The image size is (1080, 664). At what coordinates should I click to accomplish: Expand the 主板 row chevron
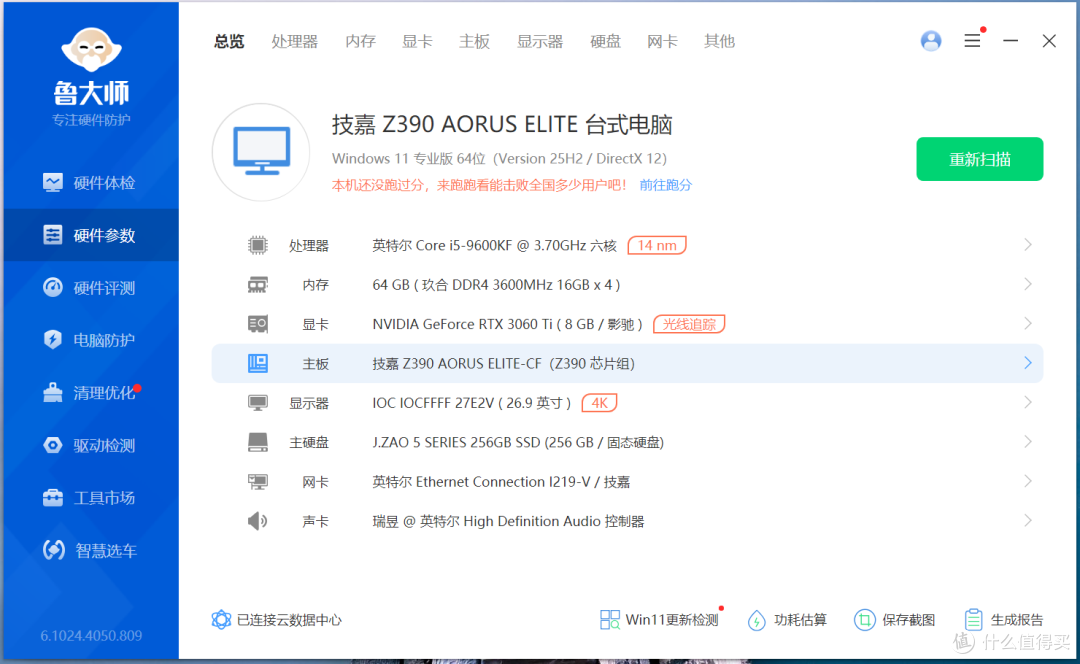[x=1028, y=362]
